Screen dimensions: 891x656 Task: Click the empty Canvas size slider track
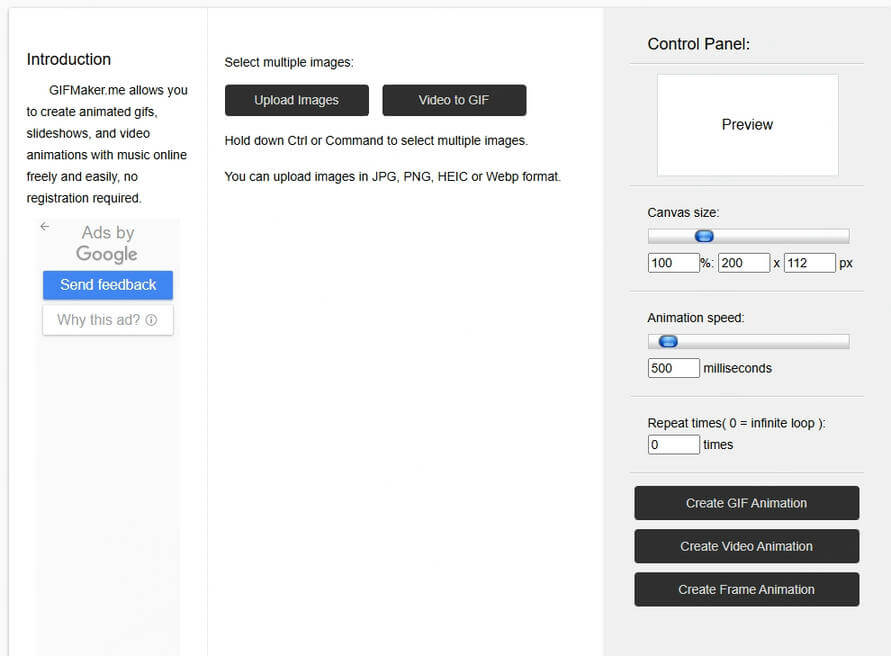pyautogui.click(x=790, y=236)
